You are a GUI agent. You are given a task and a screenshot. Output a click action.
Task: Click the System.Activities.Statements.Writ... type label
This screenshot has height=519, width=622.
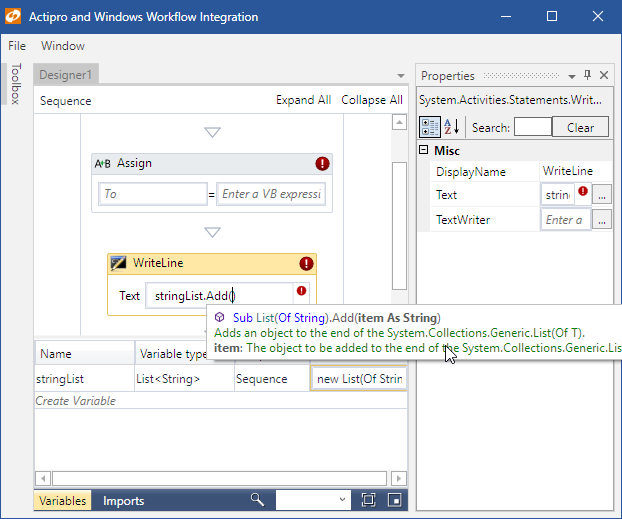pos(510,100)
